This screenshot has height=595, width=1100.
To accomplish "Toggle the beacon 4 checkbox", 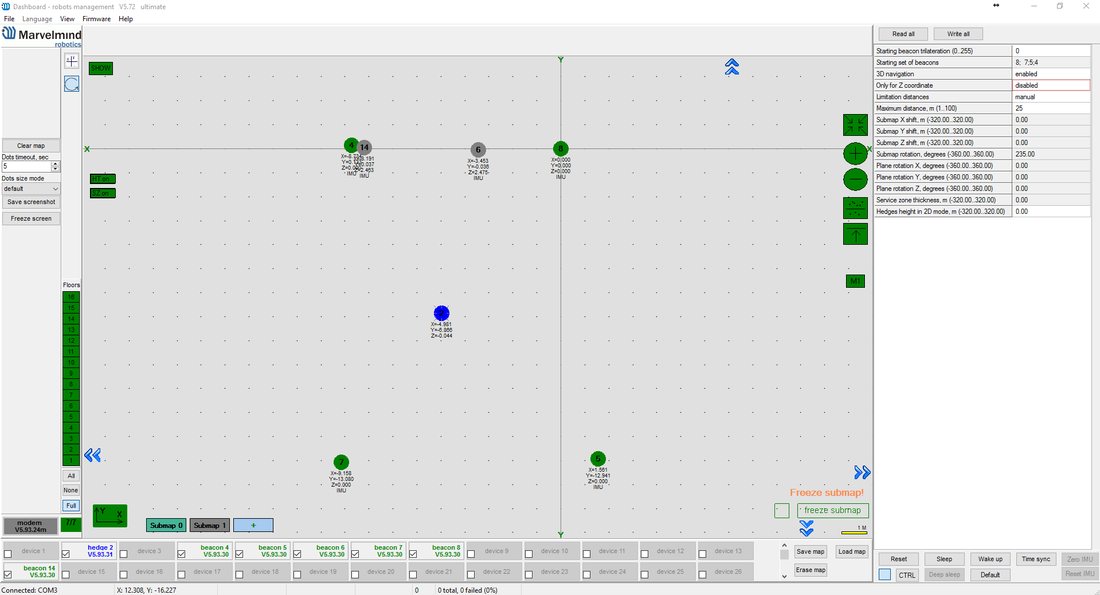I will 181,554.
